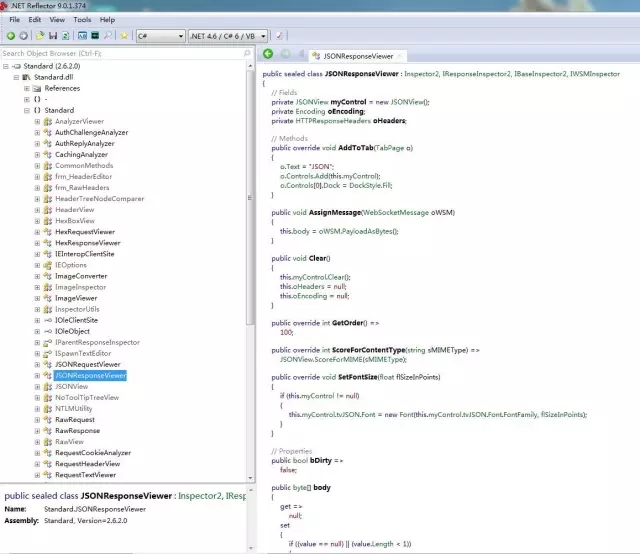Expand the JSONResponseViewer node
This screenshot has width=640, height=554.
37,376
